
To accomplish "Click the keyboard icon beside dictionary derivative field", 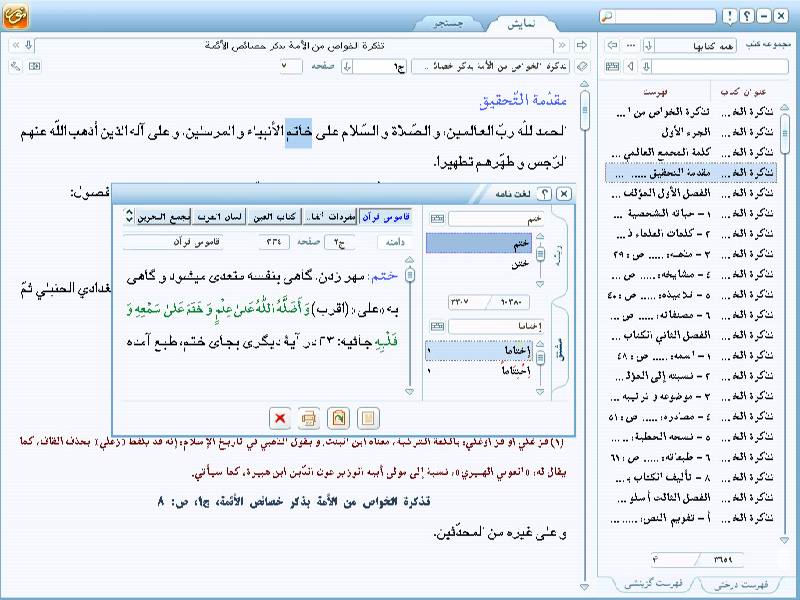I will [437, 326].
